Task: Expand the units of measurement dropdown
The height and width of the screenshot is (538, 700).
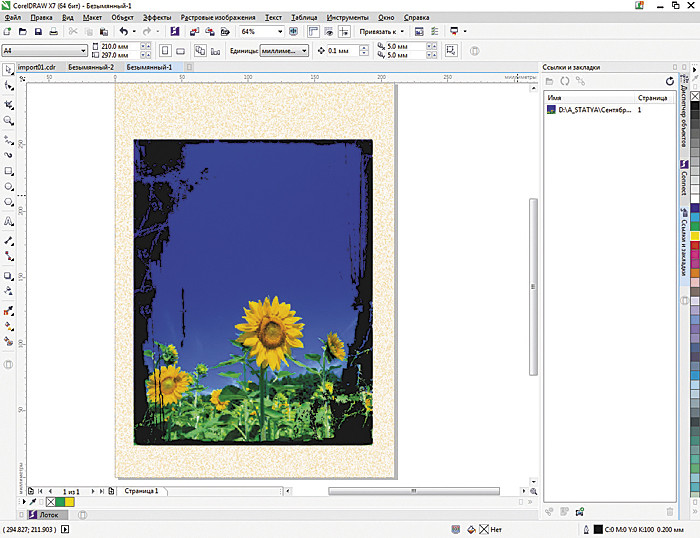Action: coord(303,50)
